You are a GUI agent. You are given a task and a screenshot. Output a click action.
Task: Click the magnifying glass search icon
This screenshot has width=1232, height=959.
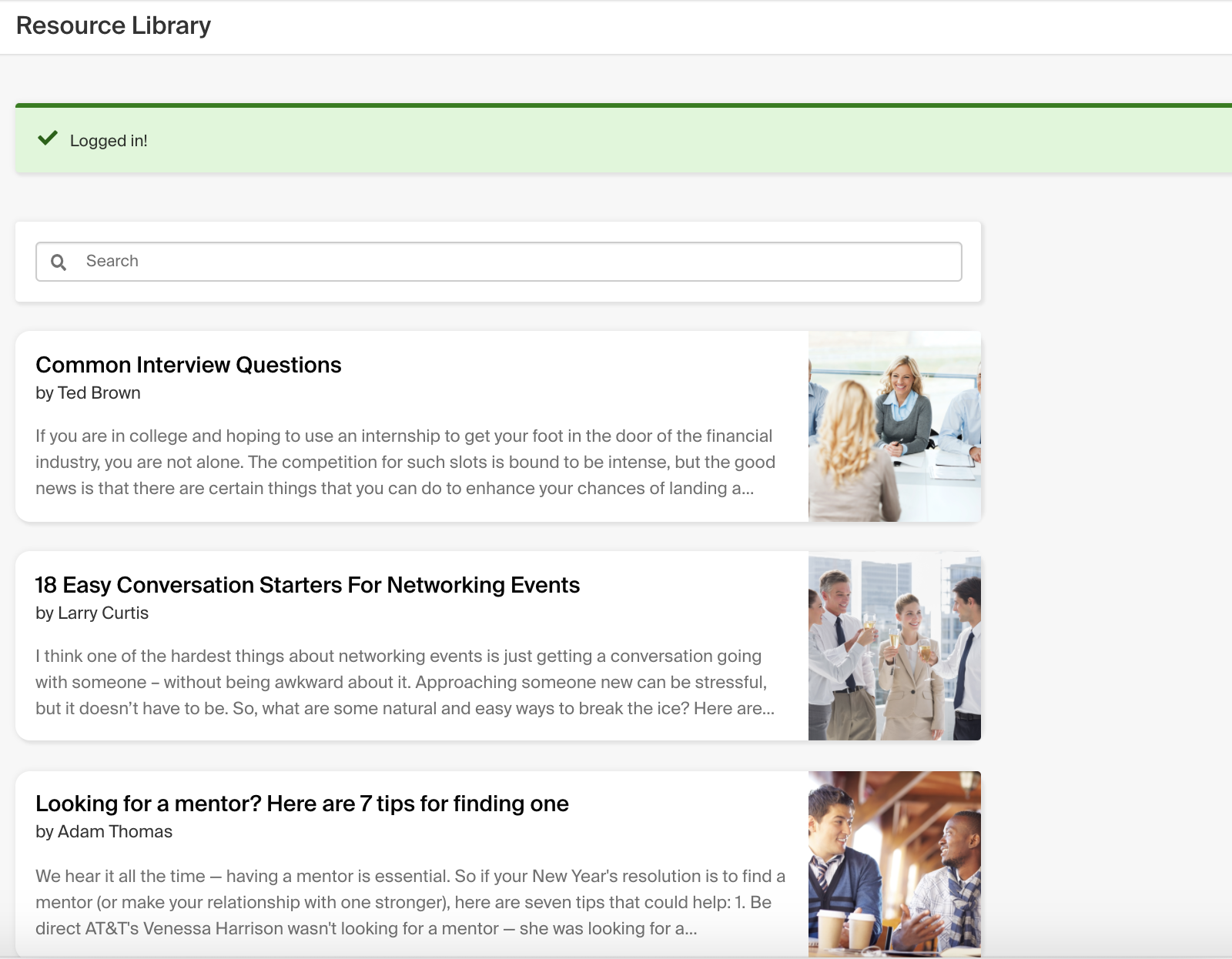59,262
